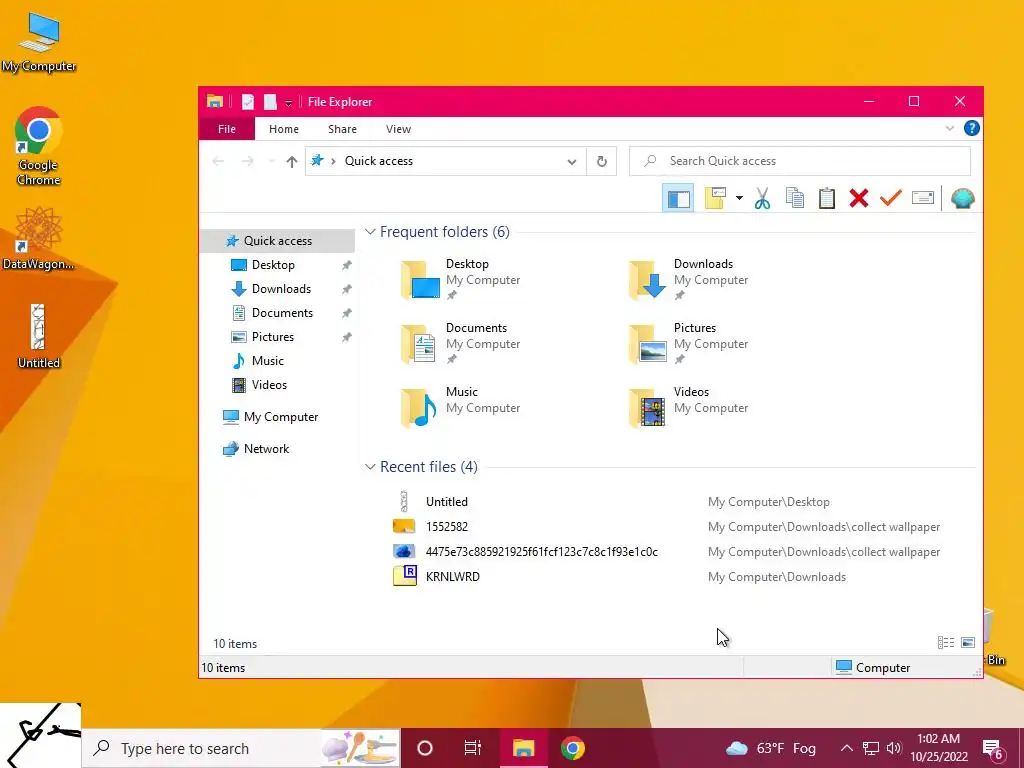Open the Google Chrome desktop shortcut
The image size is (1024, 768).
click(39, 146)
